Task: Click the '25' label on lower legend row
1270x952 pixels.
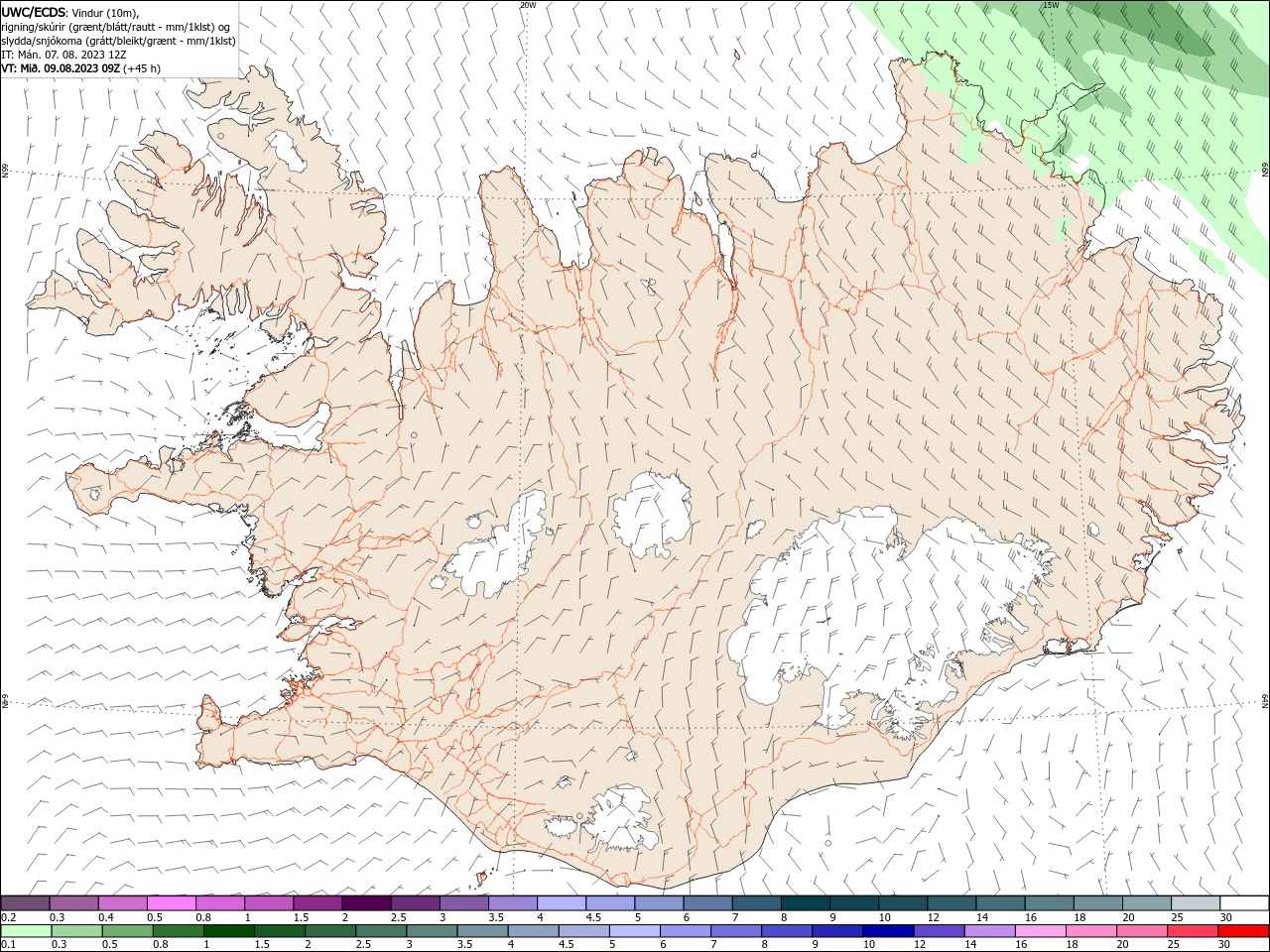Action: point(1172,945)
